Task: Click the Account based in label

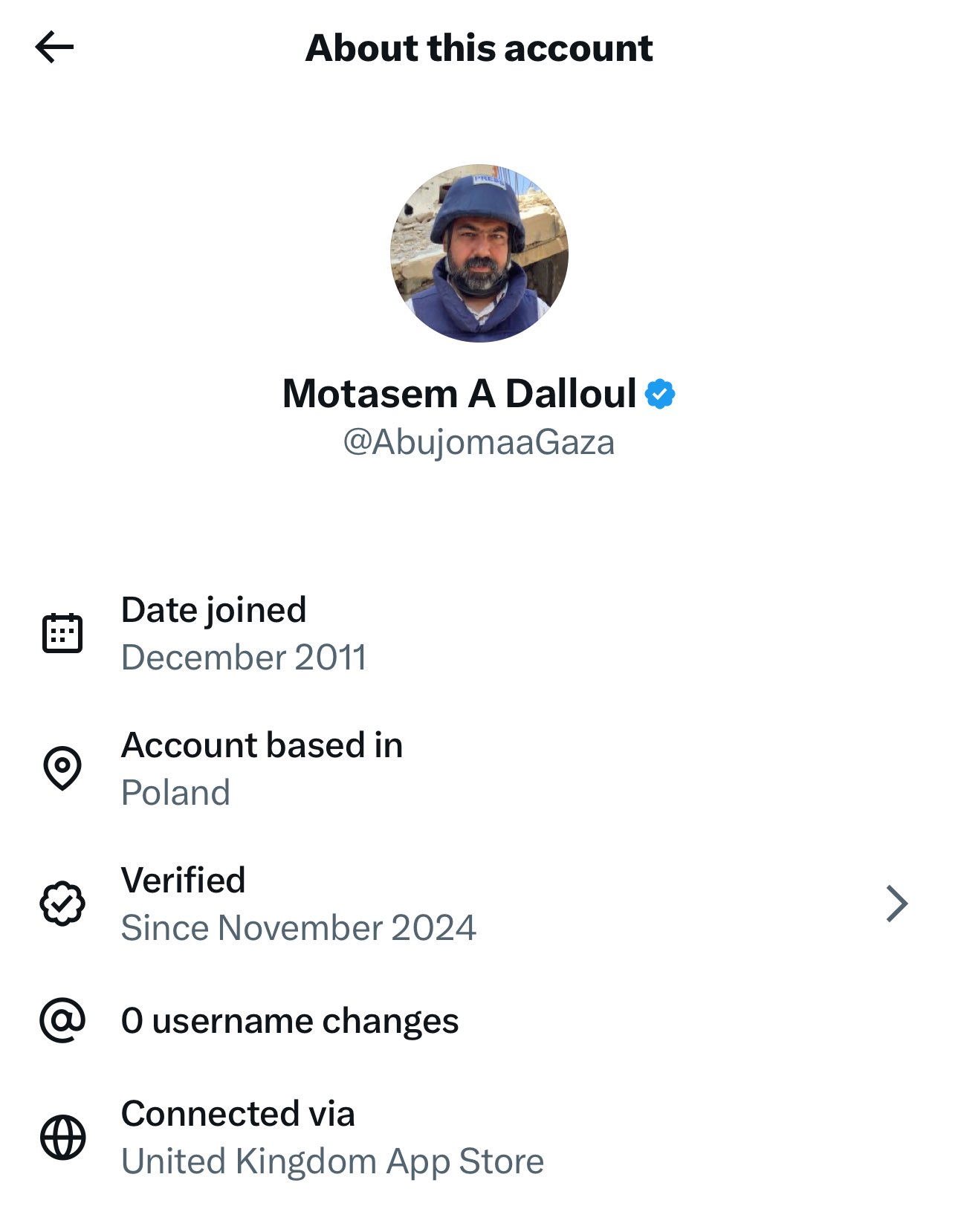Action: [262, 745]
